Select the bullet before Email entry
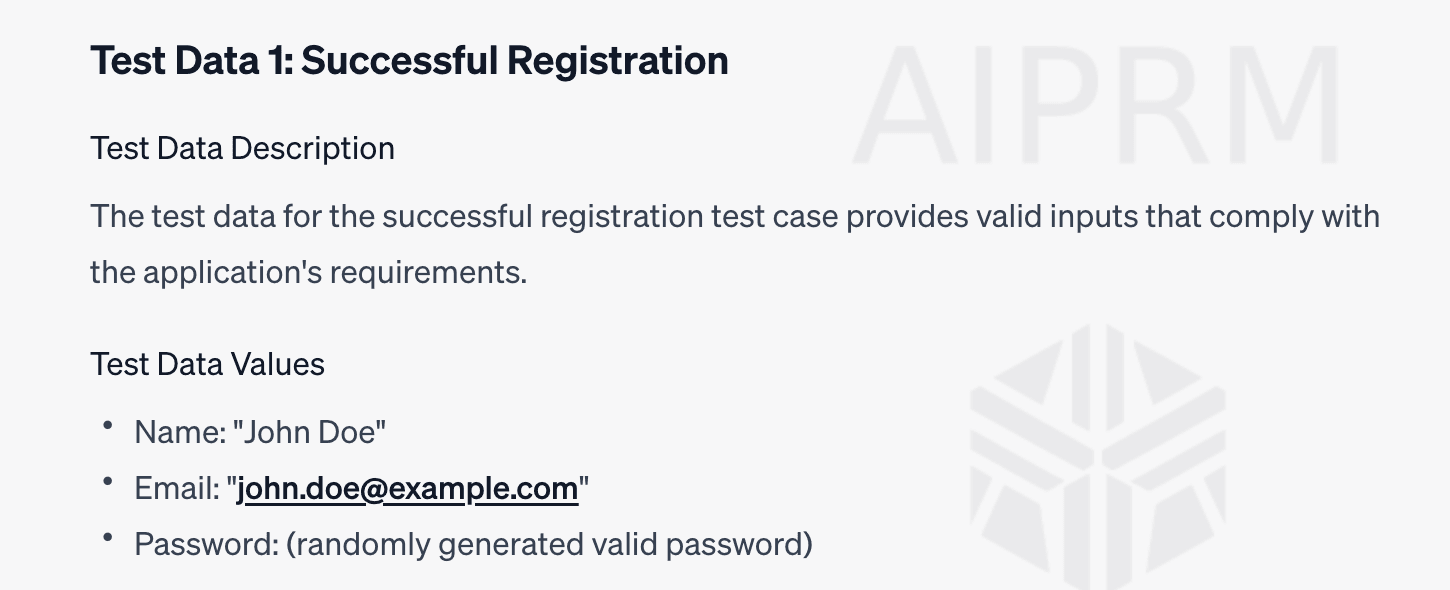This screenshot has width=1450, height=590. click(107, 482)
